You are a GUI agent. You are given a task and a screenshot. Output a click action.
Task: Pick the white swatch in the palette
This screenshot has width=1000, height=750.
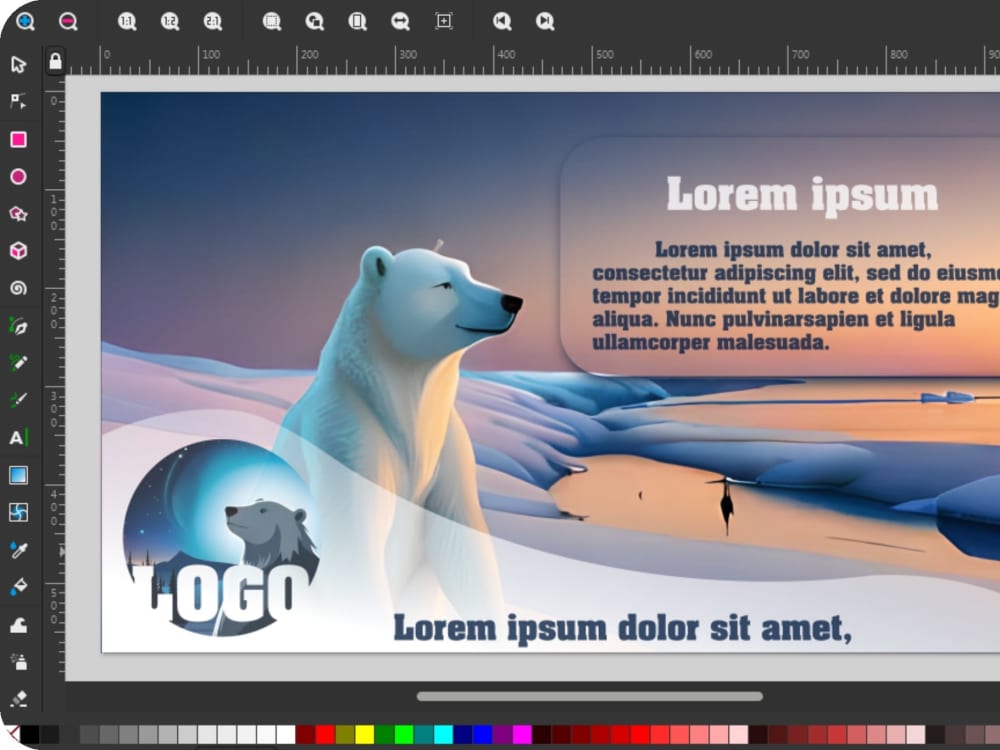[286, 735]
